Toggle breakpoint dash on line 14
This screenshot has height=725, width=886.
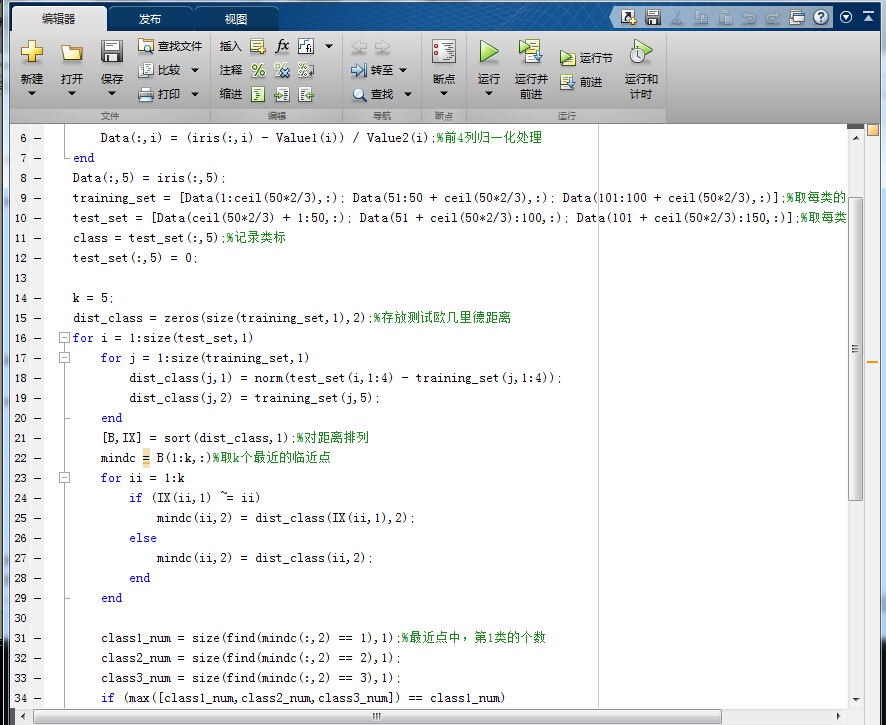click(37, 298)
